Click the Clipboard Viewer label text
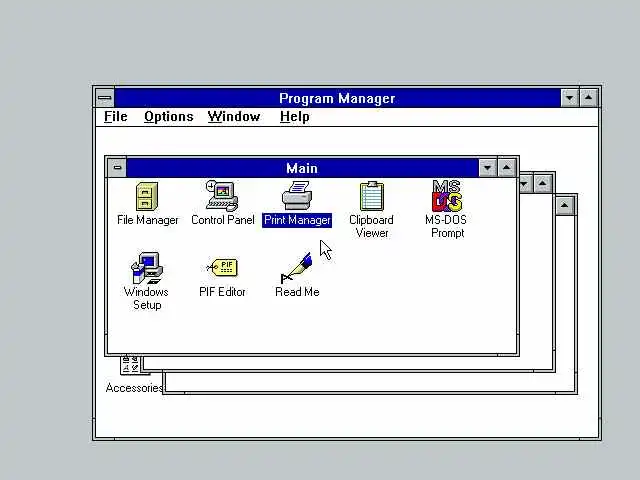 pyautogui.click(x=371, y=227)
